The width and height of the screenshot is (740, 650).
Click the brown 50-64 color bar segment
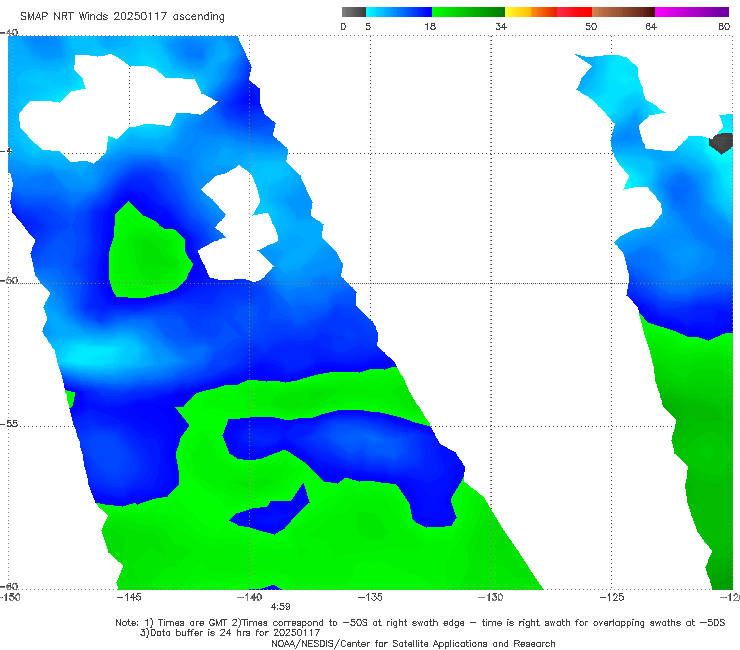(x=623, y=12)
